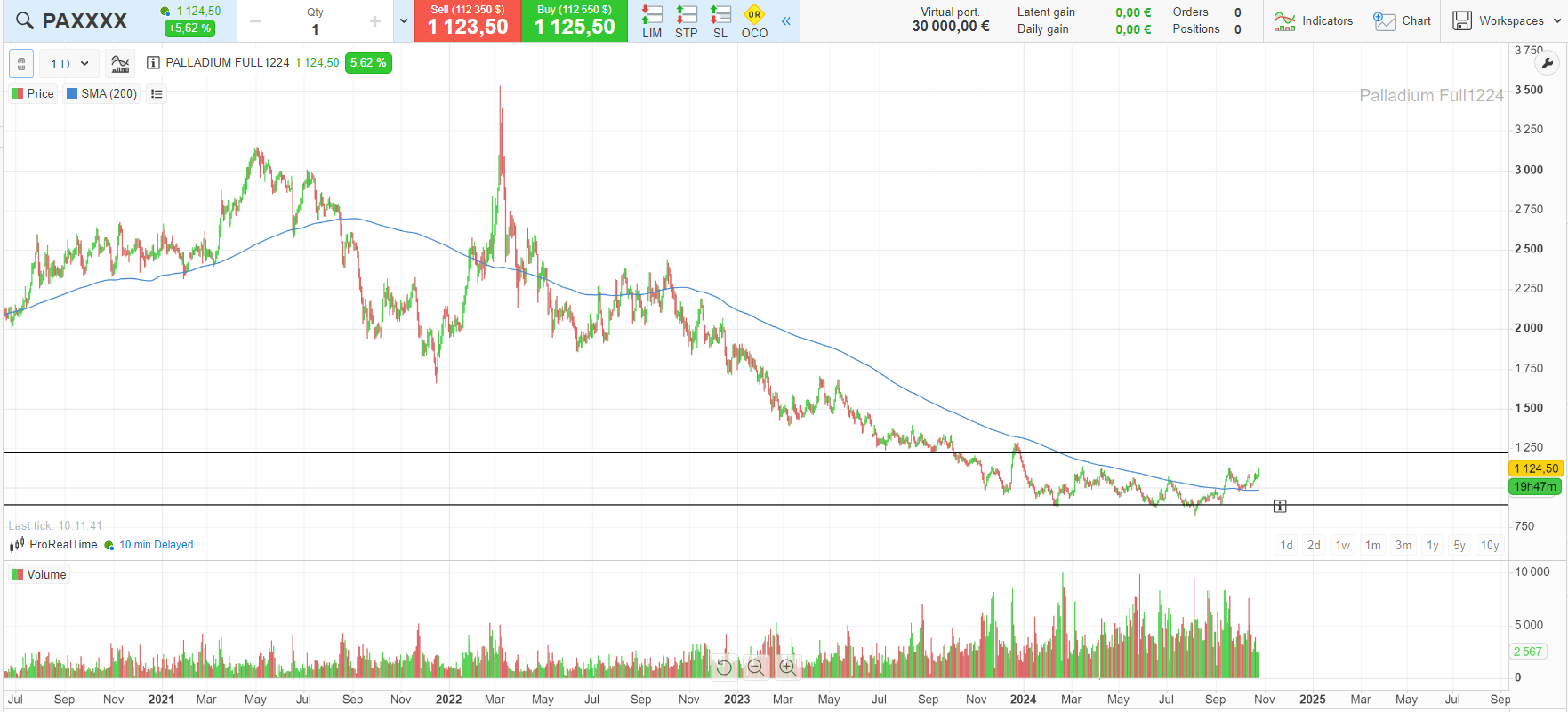Toggle the Price series legend
The width and height of the screenshot is (1568, 712).
(34, 93)
